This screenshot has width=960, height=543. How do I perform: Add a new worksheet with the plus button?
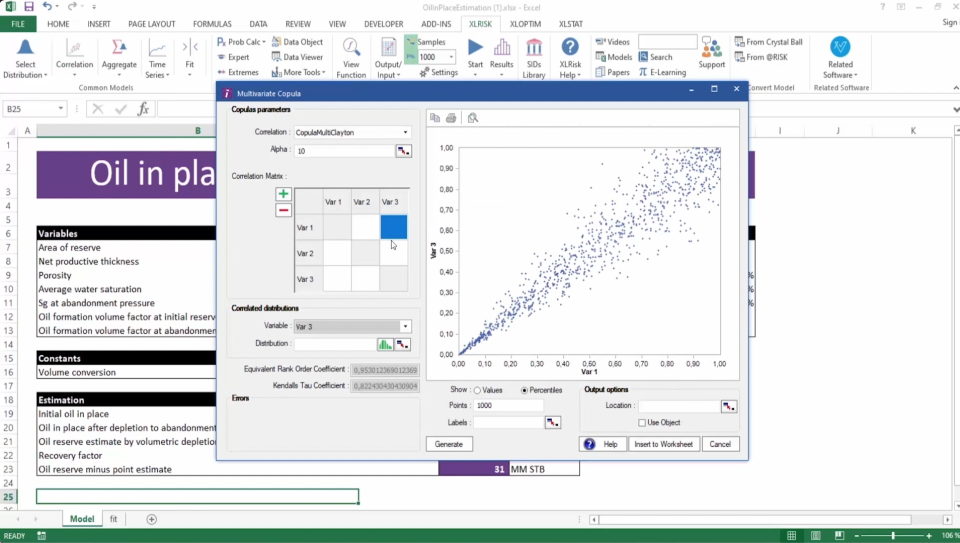pos(151,519)
